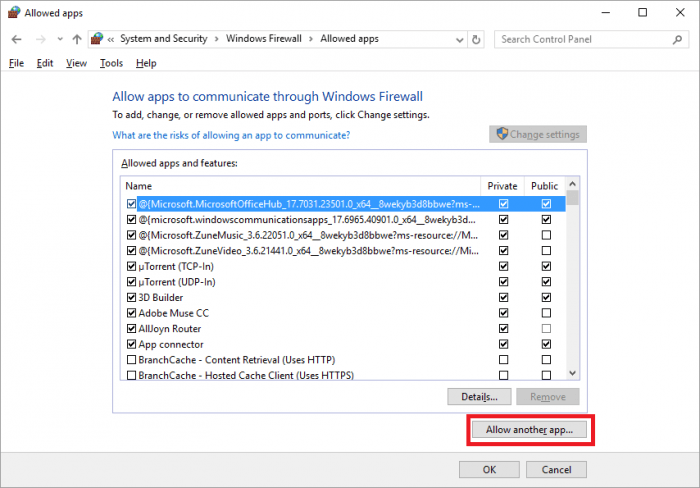700x488 pixels.
Task: Toggle the MicrosoftOfficeHub name checkbox
Action: tap(131, 204)
